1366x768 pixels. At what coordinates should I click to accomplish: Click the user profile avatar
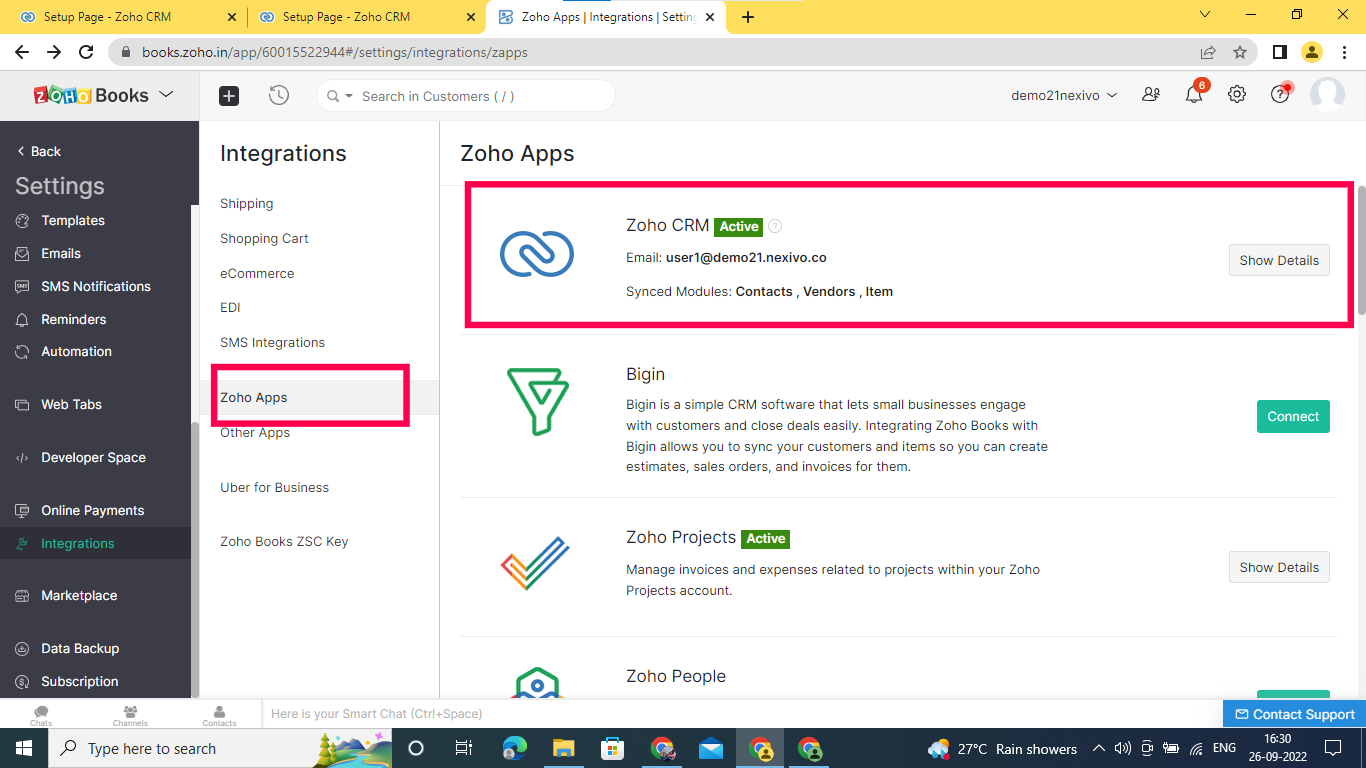click(1328, 95)
